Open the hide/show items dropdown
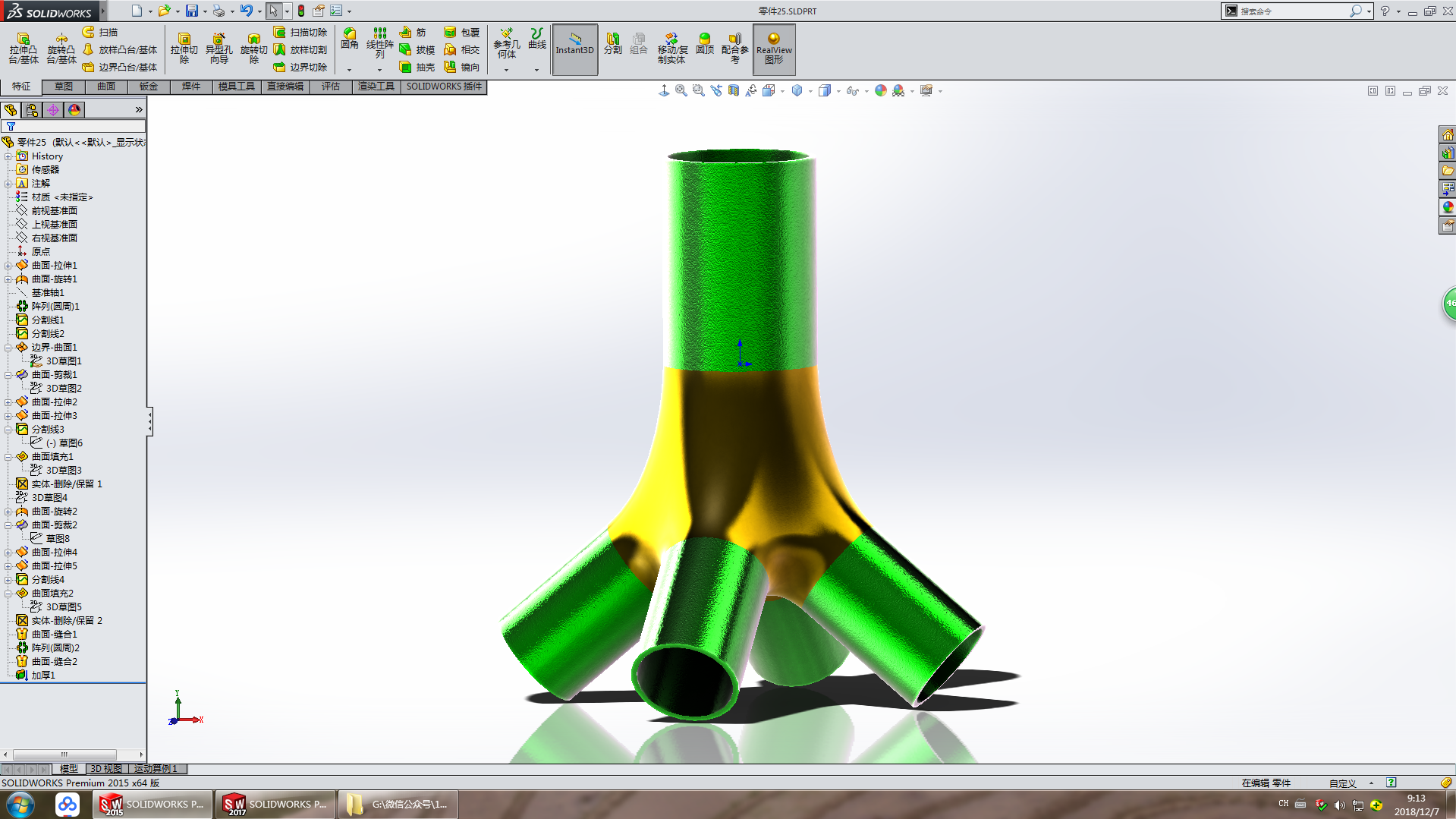Viewport: 1456px width, 819px height. pyautogui.click(x=866, y=91)
